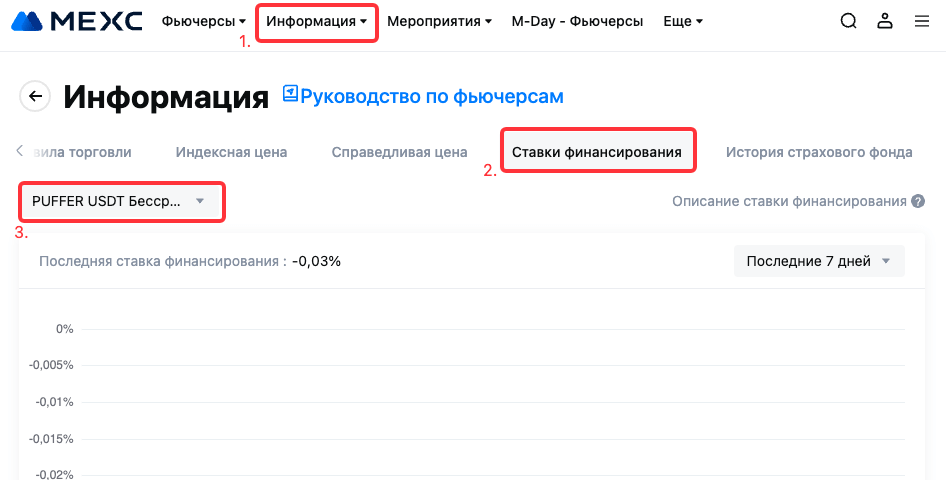Click the MEXC logo
Image resolution: width=946 pixels, height=480 pixels.
(75, 21)
